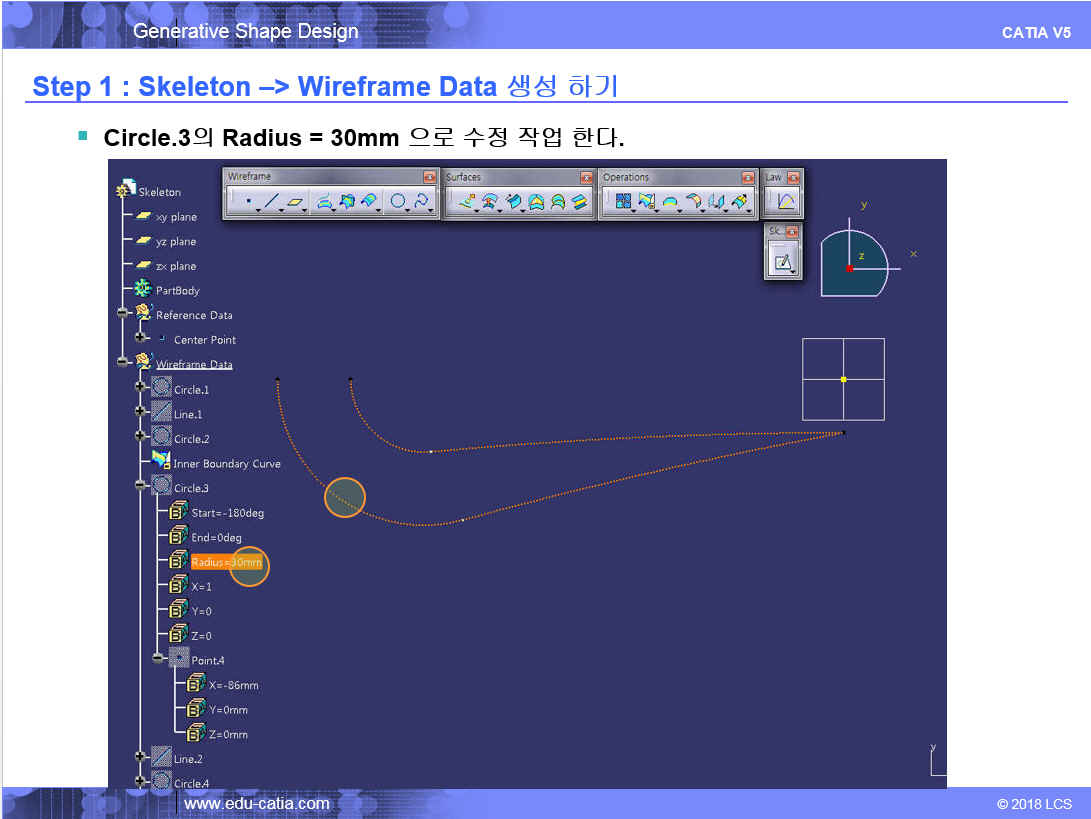Select the xy plane in tree
This screenshot has width=1091, height=819.
[176, 217]
